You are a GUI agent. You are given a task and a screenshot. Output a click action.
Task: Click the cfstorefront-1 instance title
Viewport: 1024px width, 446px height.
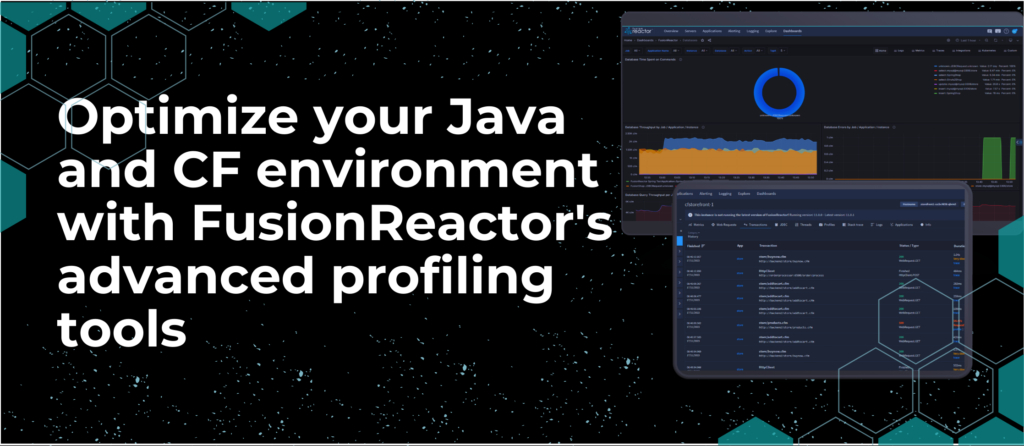[699, 204]
